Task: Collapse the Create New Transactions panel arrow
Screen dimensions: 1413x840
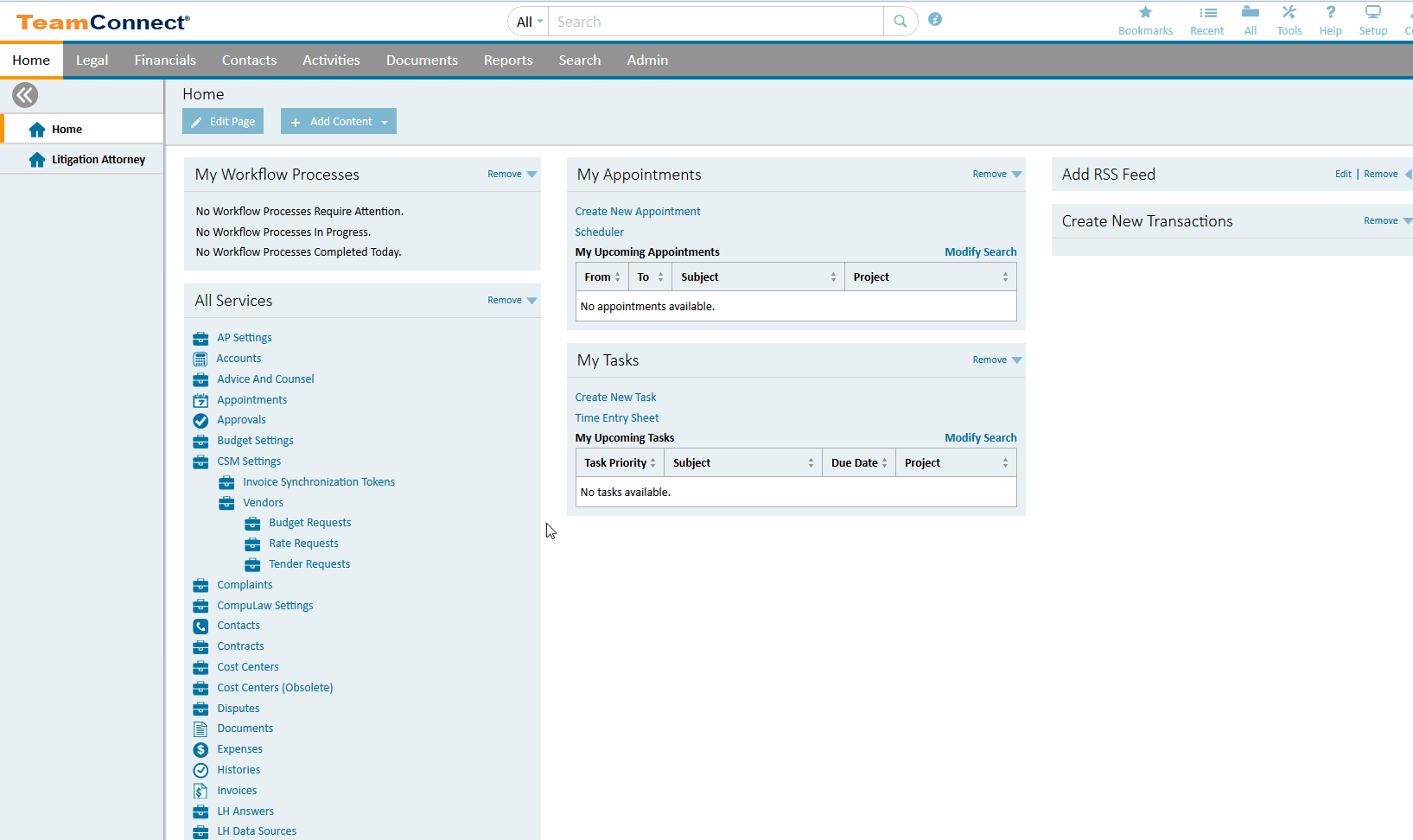Action: click(x=1408, y=221)
